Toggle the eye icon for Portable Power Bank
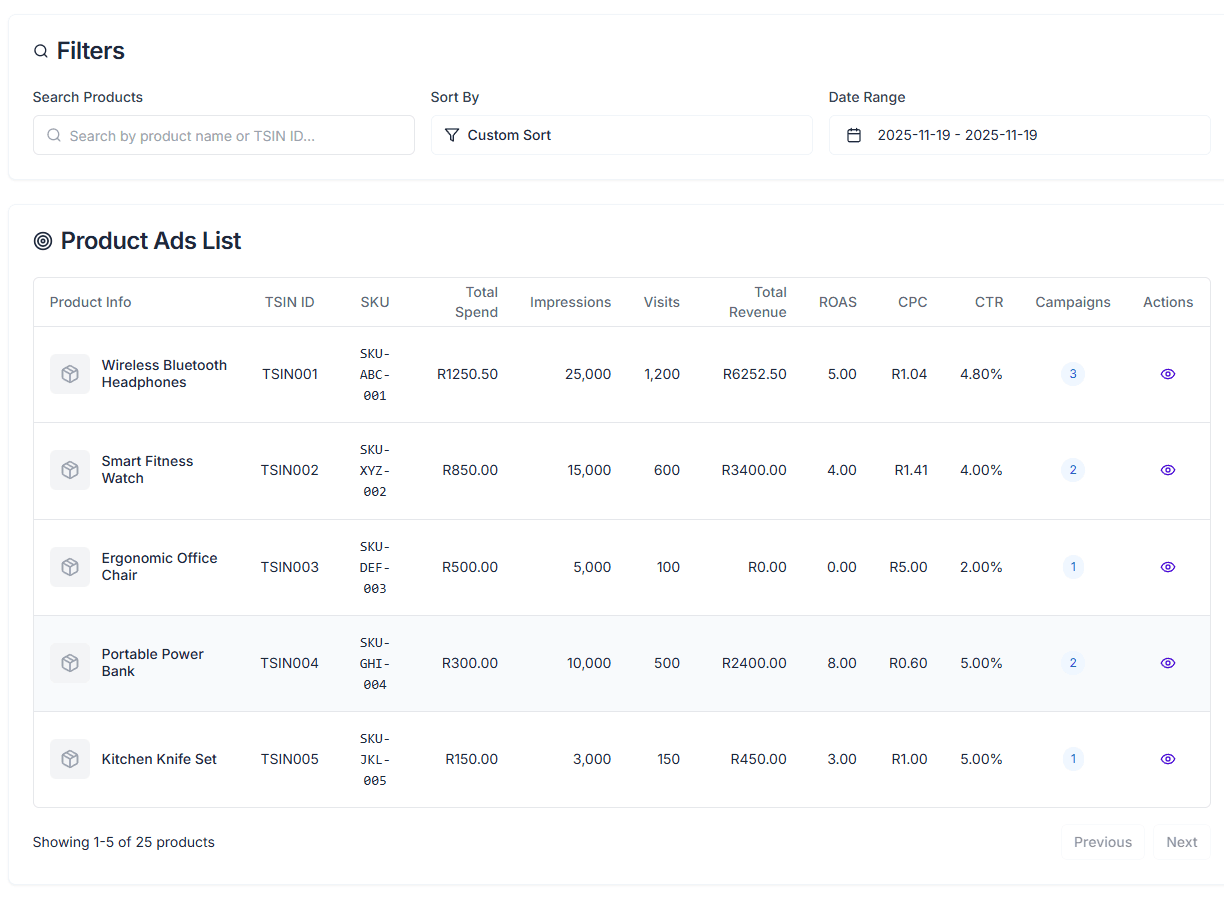Image resolution: width=1224 pixels, height=903 pixels. point(1167,663)
